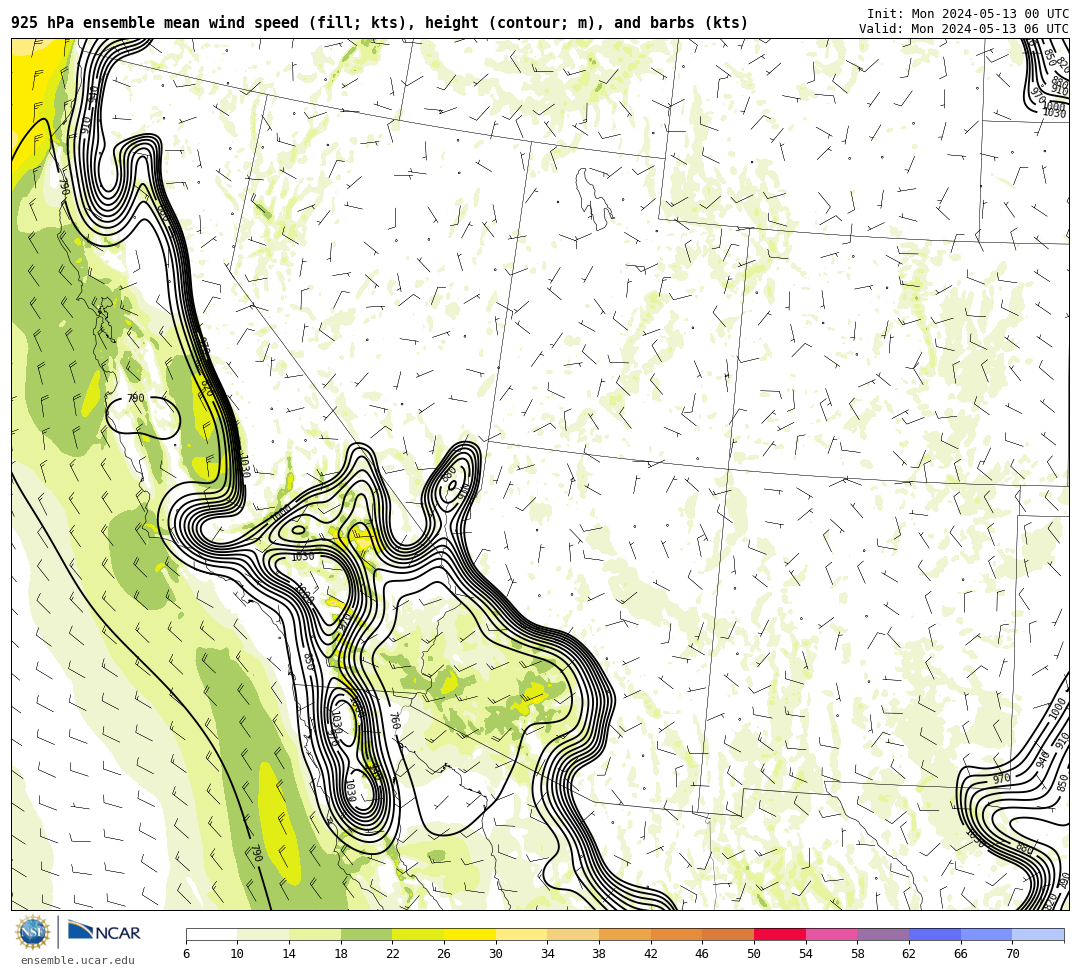Screen dimensions: 1080x973
Task: Pick the pink 54–58 kts swatch
Action: point(831,934)
